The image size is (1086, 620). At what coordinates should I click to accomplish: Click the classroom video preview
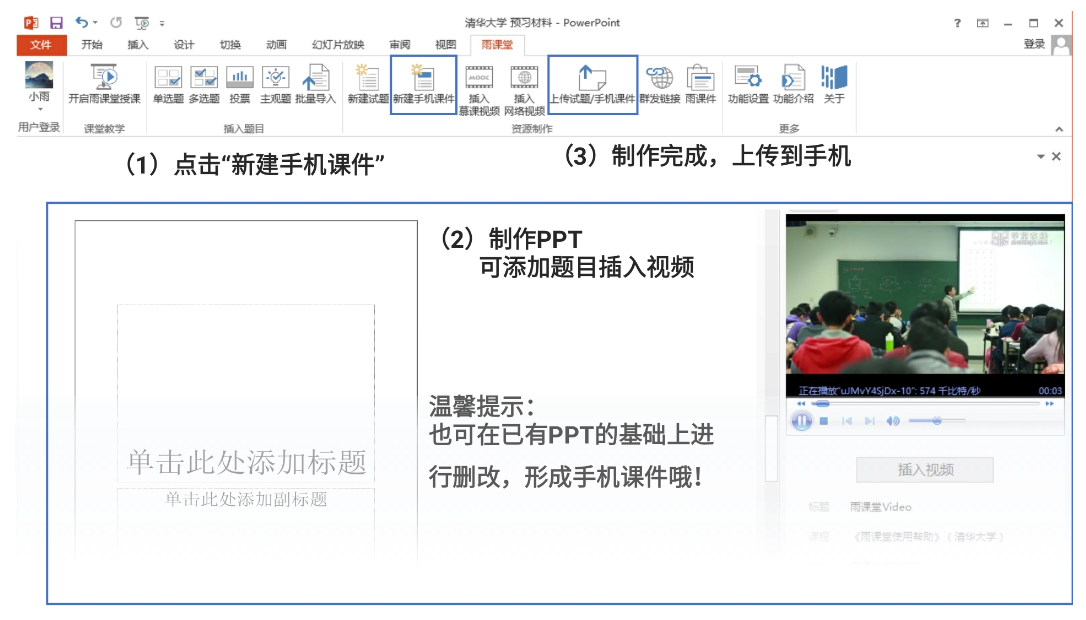[925, 299]
